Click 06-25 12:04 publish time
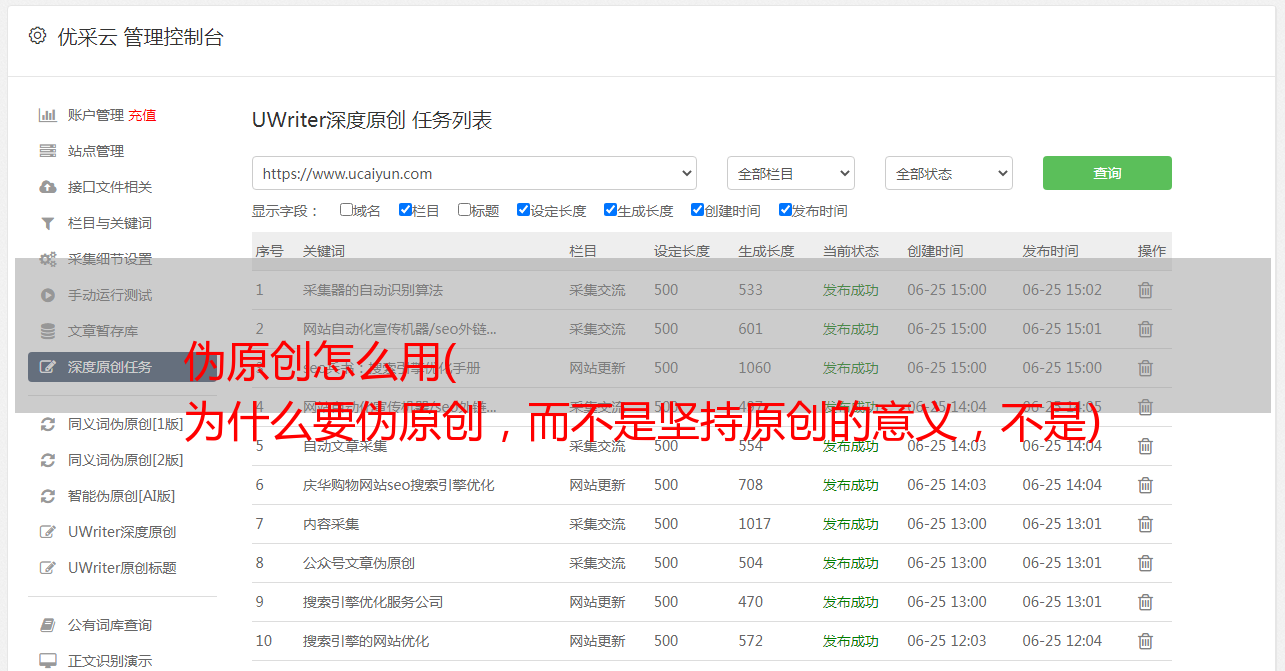This screenshot has width=1285, height=671. tap(1062, 641)
